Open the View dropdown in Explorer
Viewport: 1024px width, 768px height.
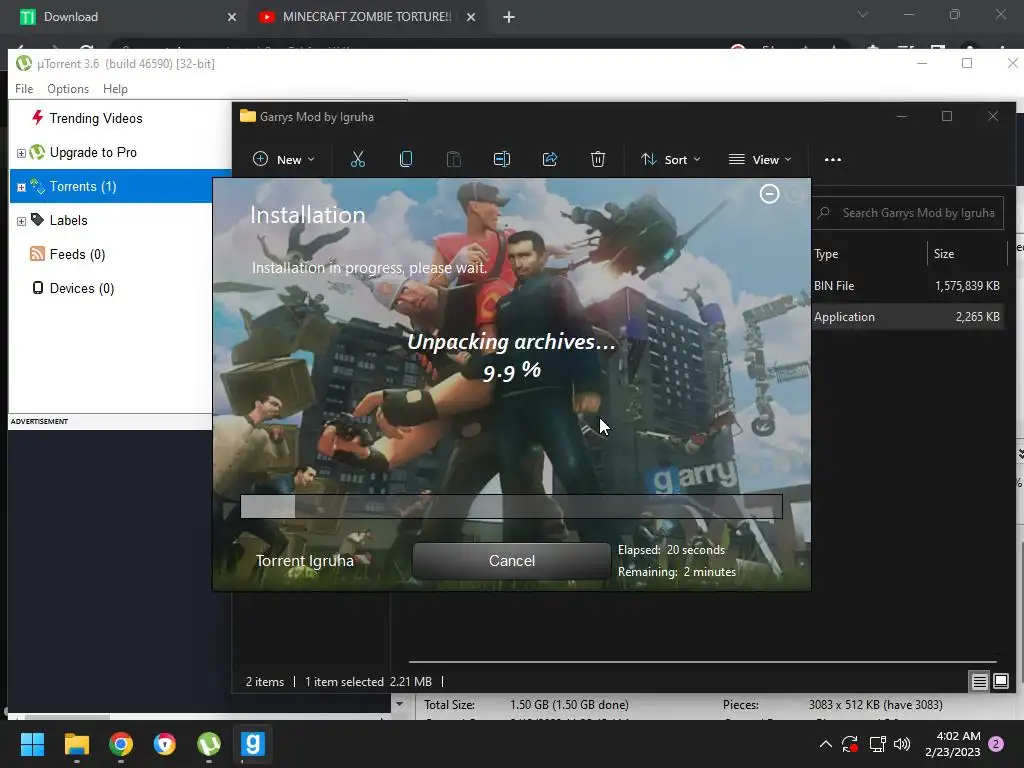point(760,159)
